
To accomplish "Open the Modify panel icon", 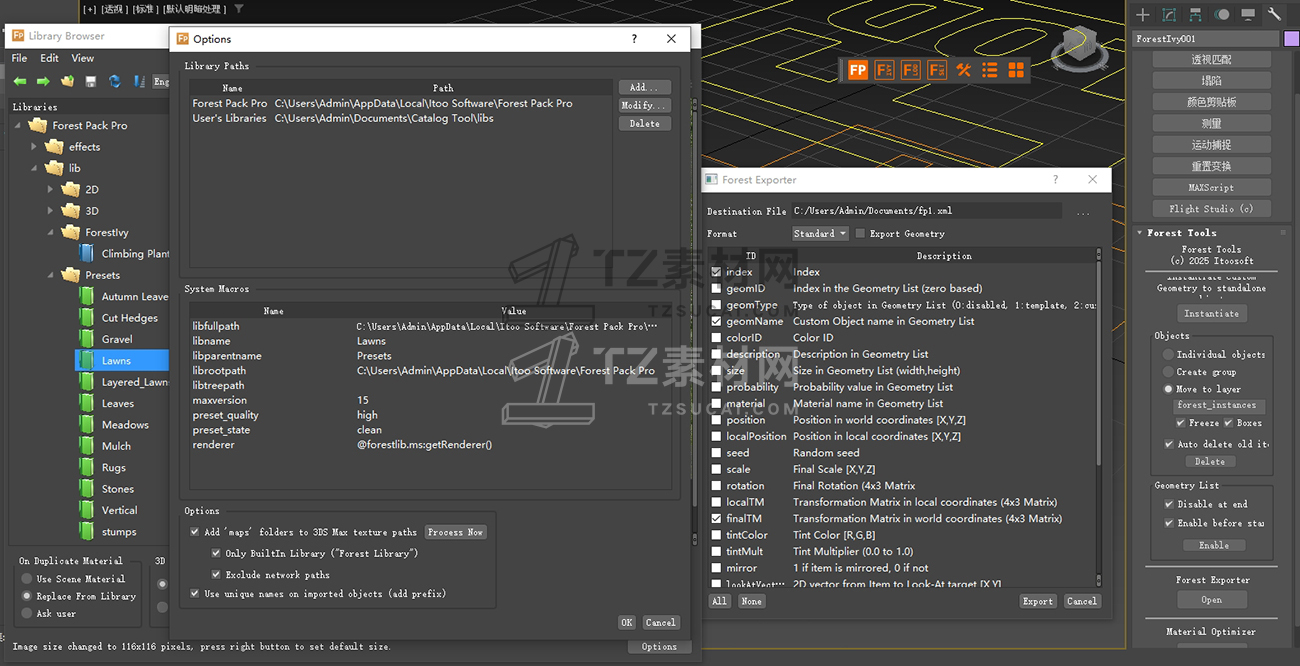I will click(x=1169, y=15).
